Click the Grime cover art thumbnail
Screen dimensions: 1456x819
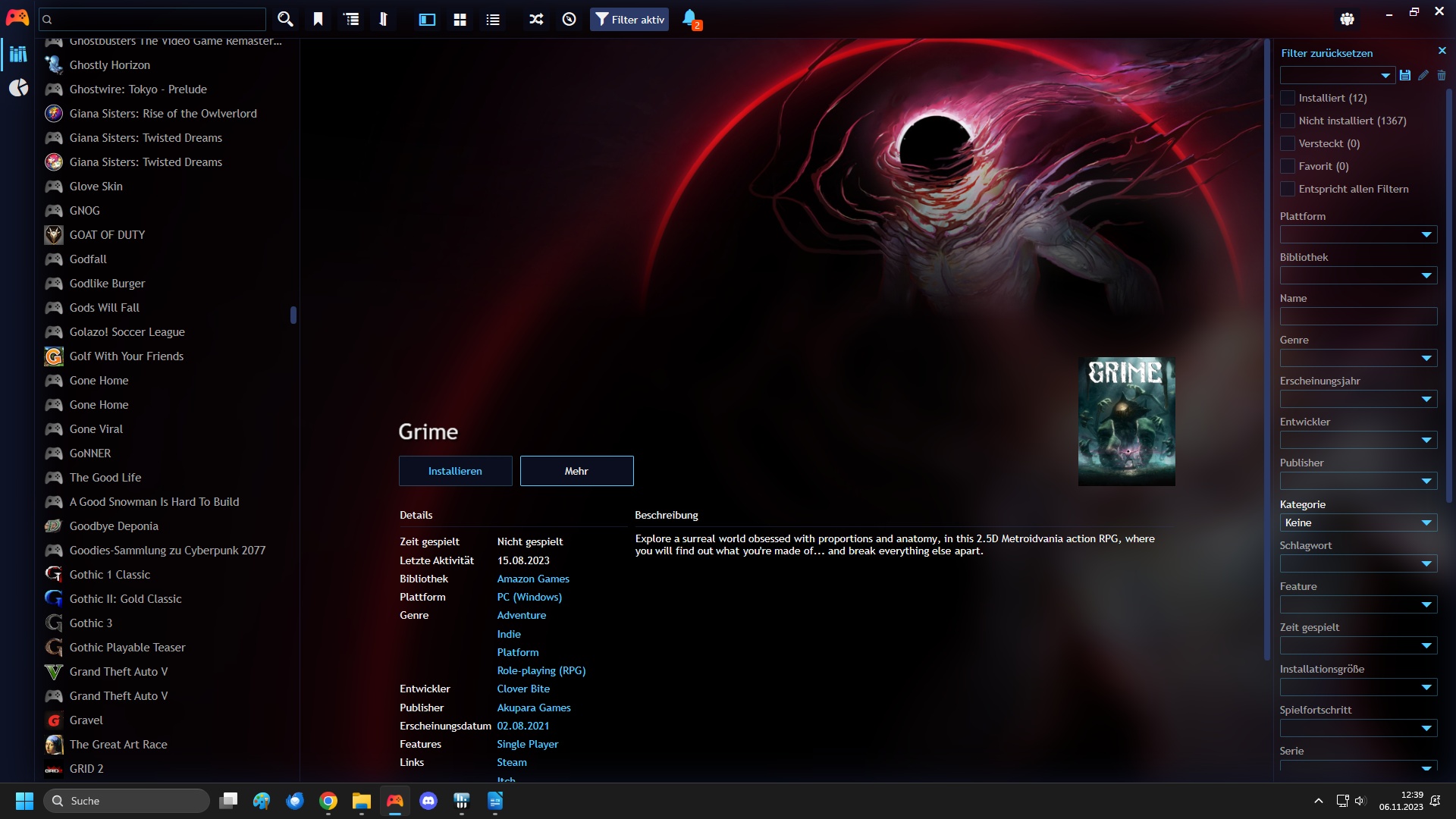[x=1127, y=422]
